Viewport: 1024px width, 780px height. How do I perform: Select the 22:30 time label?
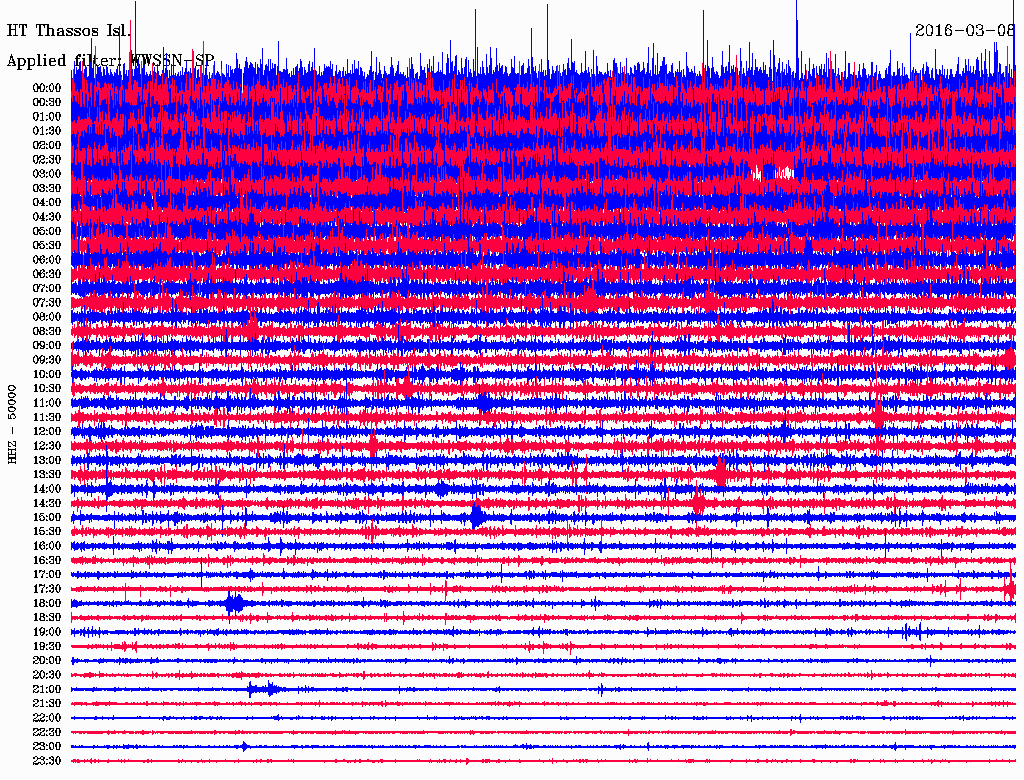tap(47, 732)
